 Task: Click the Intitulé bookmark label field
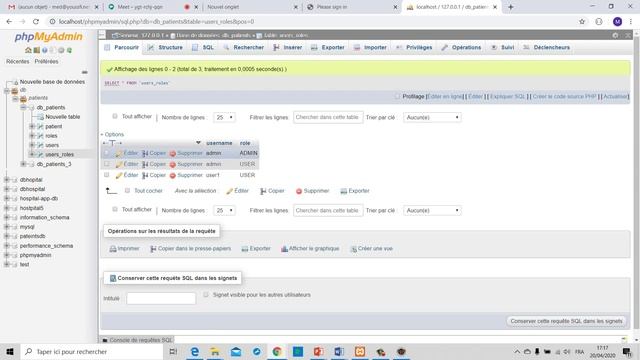tap(161, 299)
